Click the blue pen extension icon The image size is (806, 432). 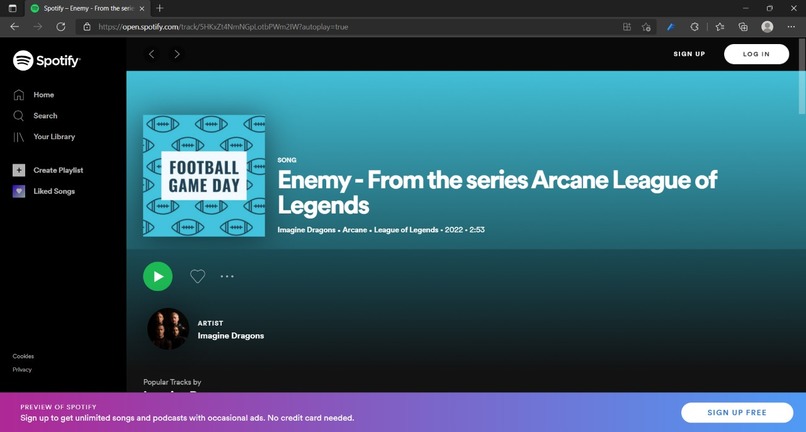[670, 27]
